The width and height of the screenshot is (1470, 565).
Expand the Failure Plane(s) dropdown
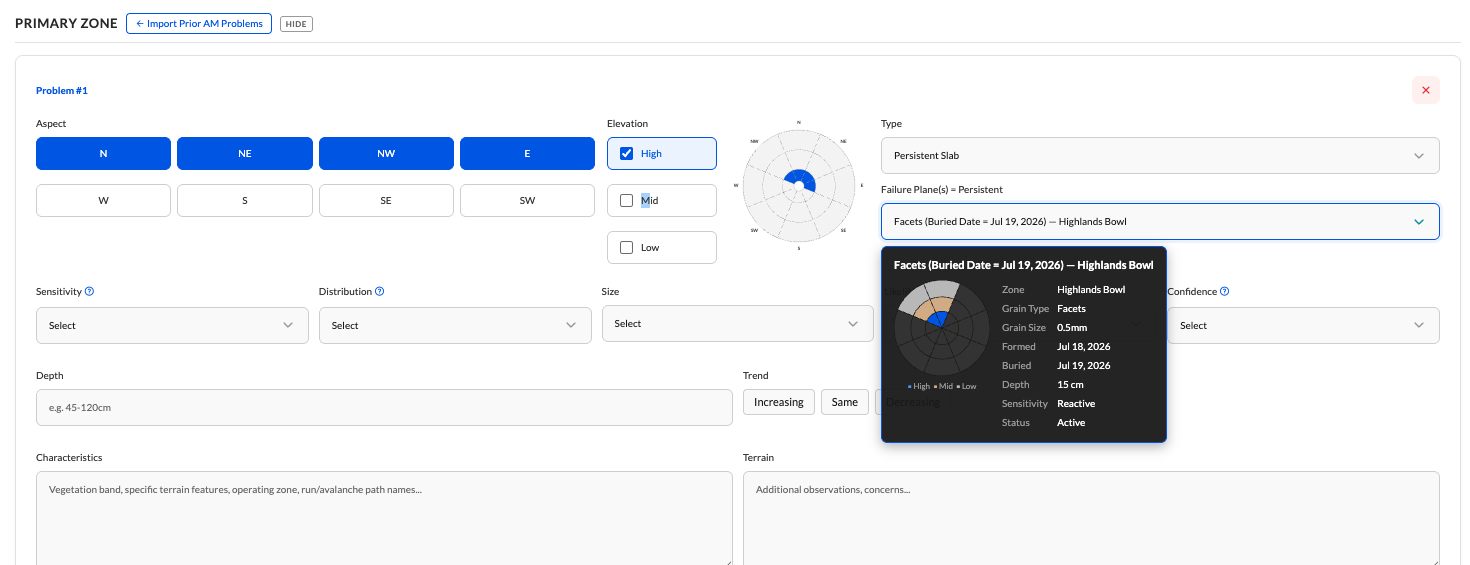tap(1160, 222)
